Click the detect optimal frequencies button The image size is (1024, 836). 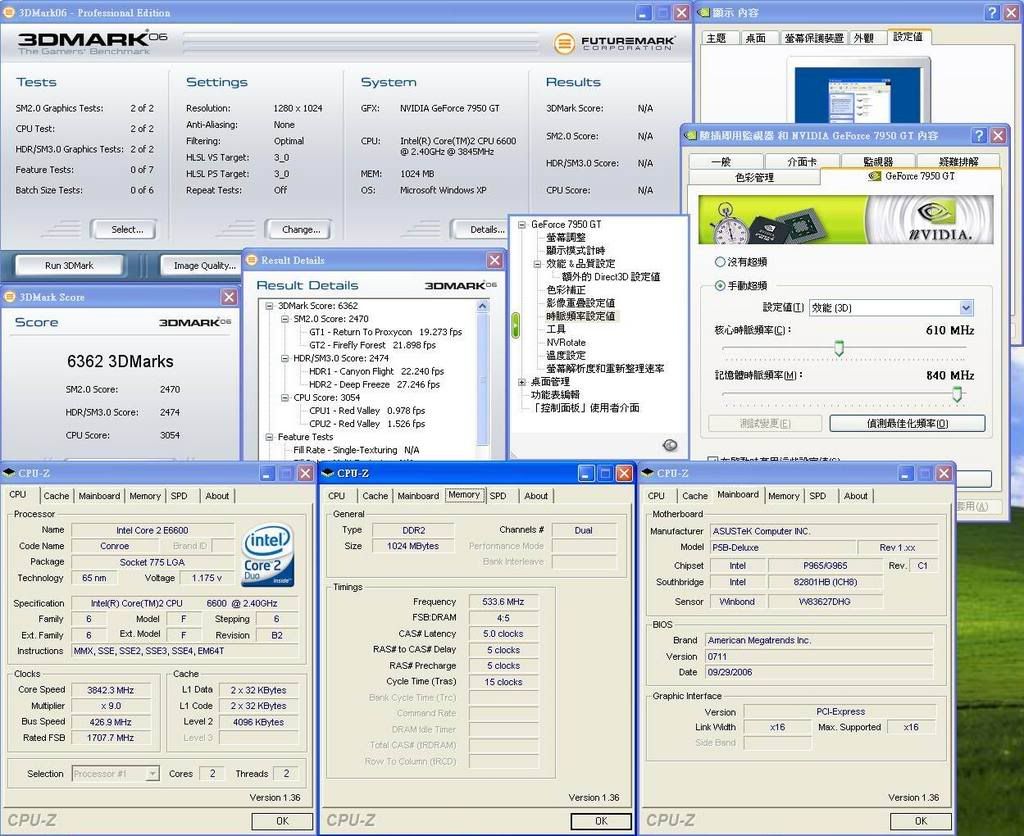(x=907, y=423)
